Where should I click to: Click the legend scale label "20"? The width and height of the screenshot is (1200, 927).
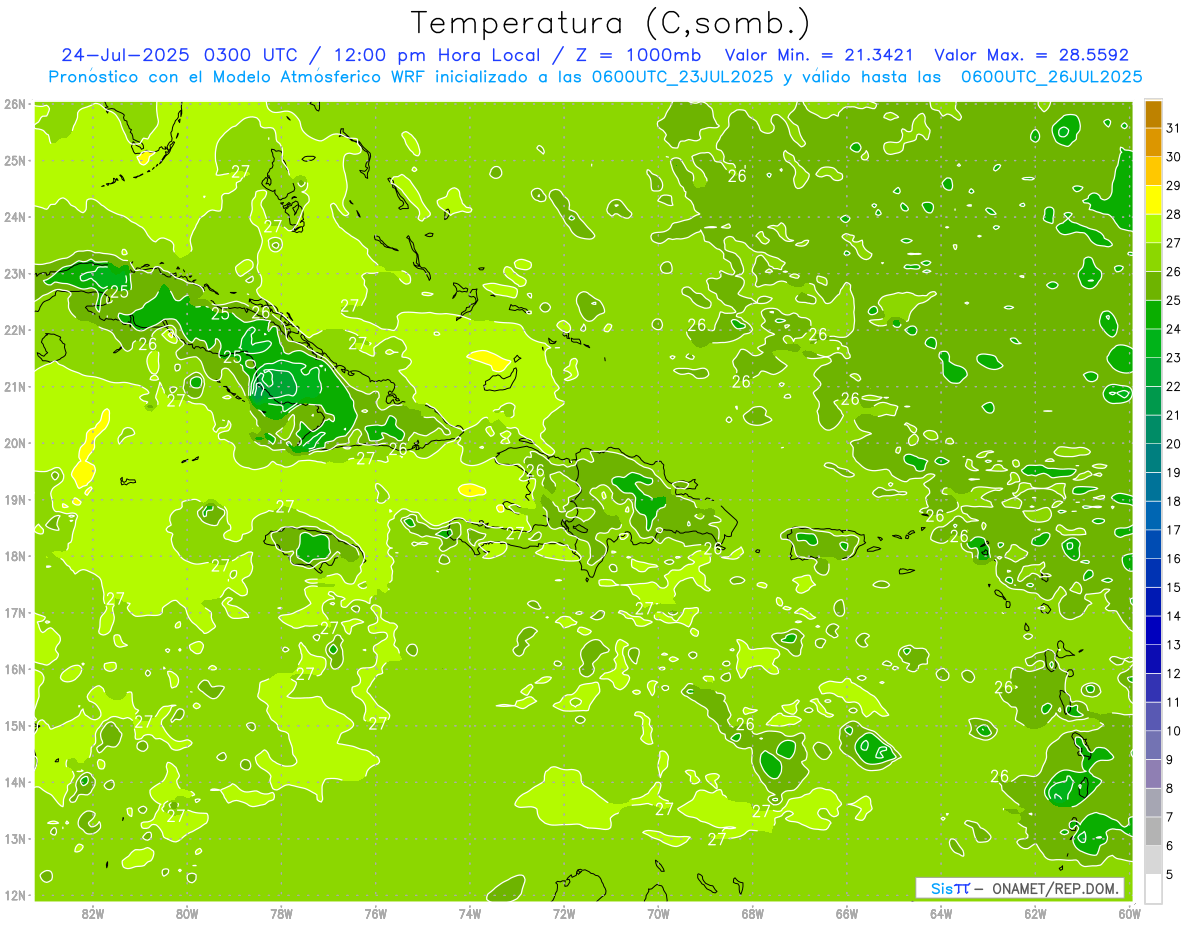1174,444
